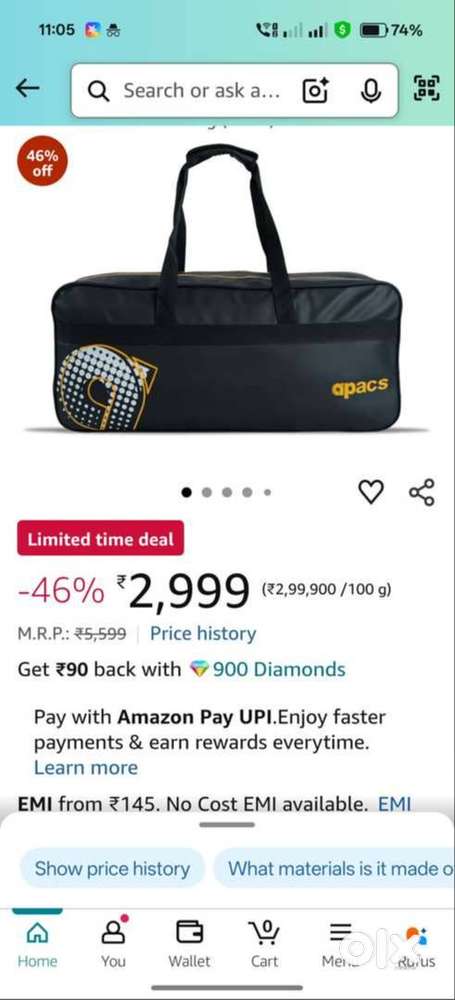Select the second image carousel dot
455x1000 pixels.
(x=206, y=492)
